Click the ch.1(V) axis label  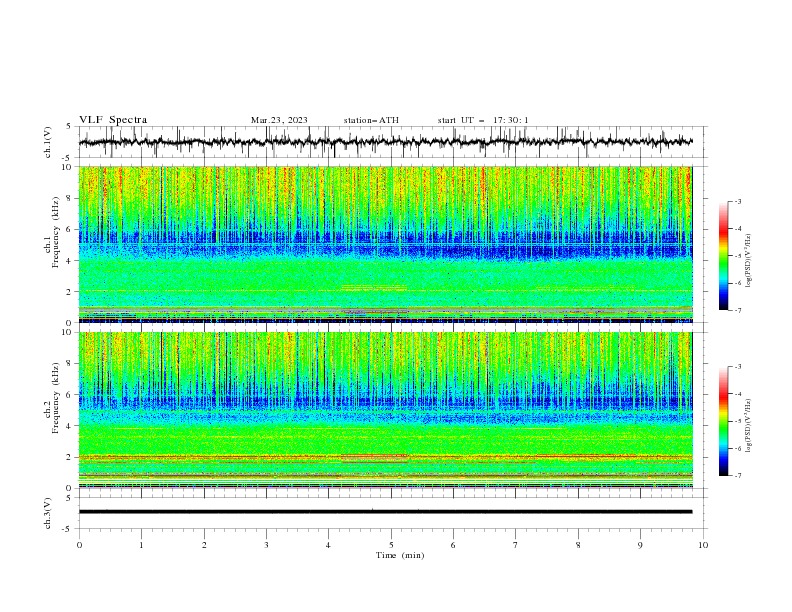point(48,142)
